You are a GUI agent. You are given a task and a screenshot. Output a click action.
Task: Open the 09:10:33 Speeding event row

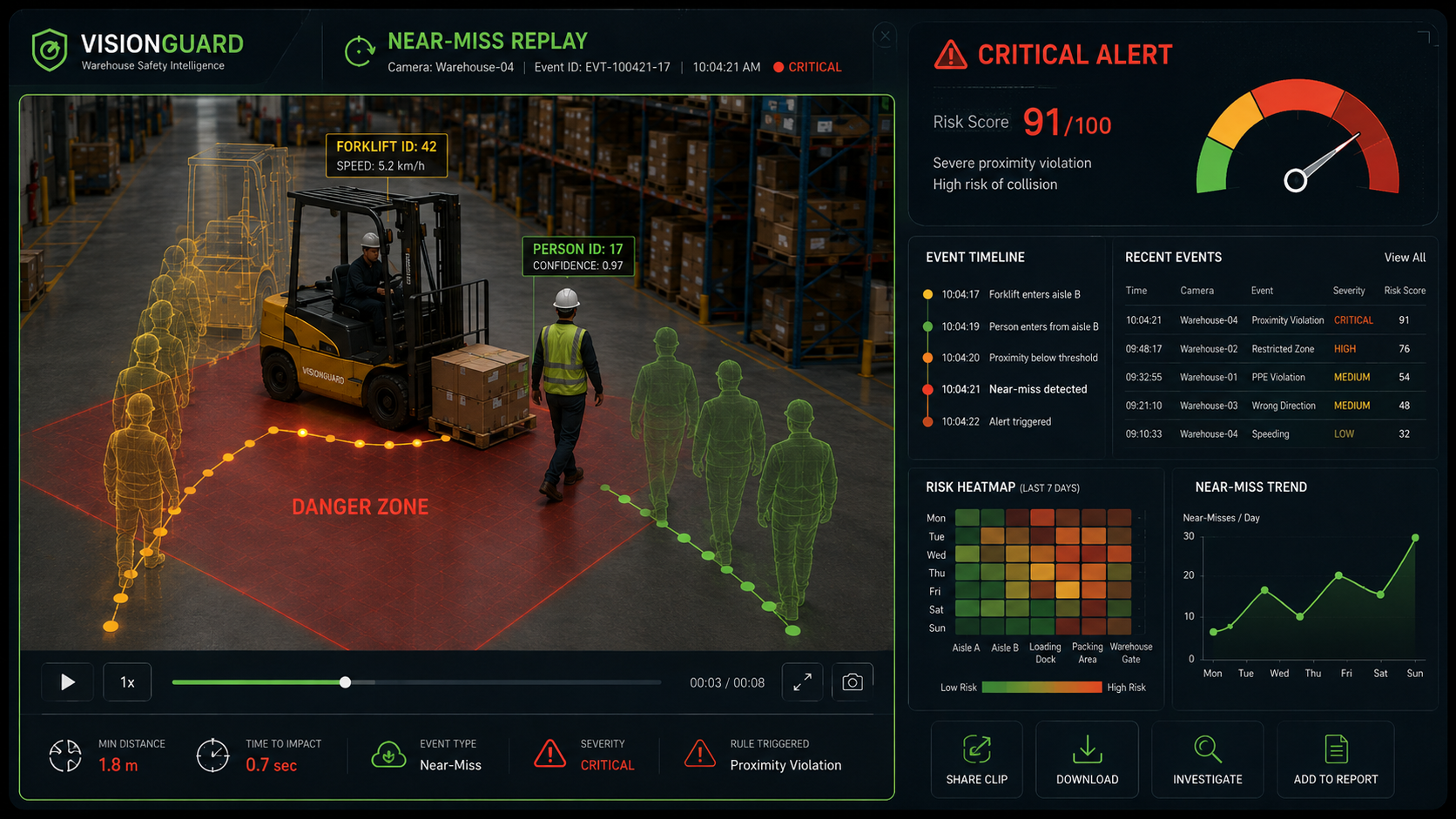pos(1276,434)
